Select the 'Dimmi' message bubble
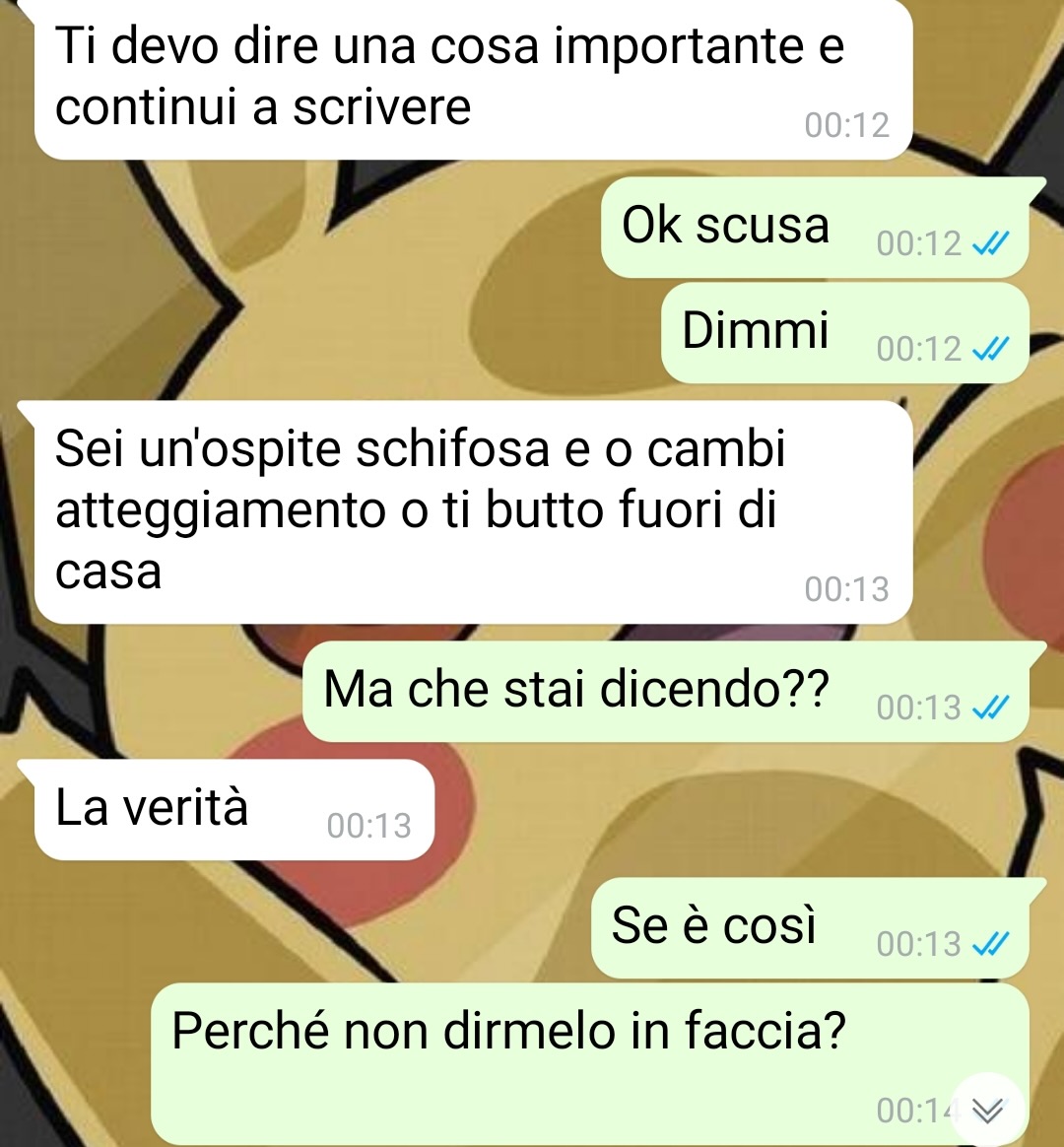 (x=845, y=333)
